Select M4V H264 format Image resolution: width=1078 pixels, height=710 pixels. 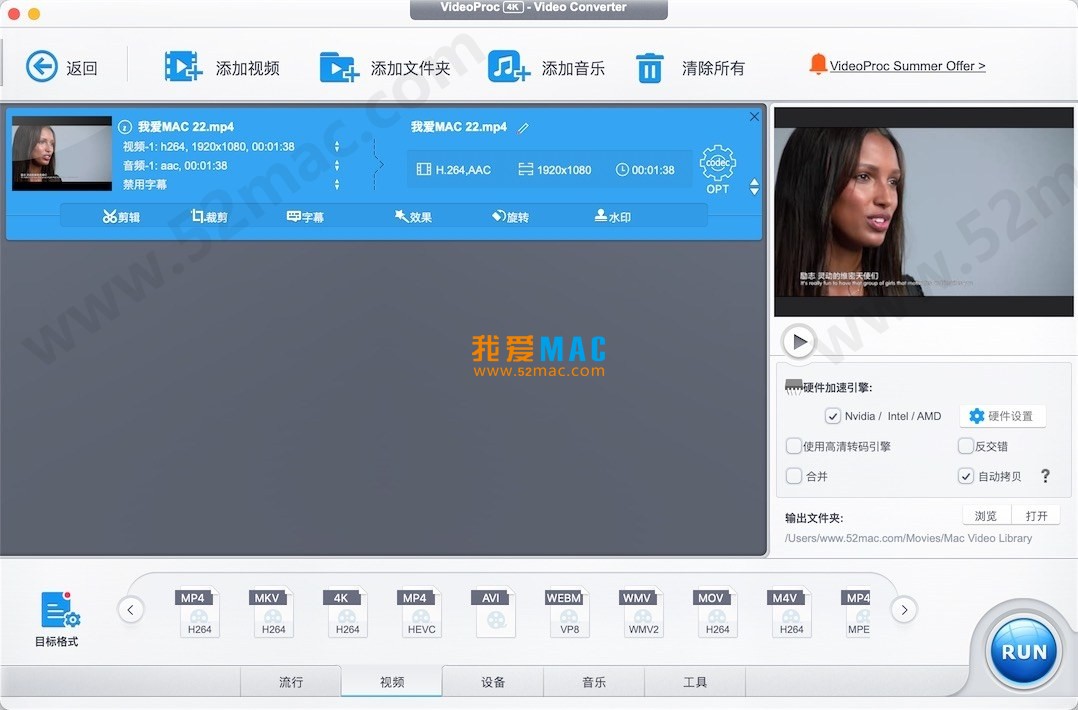[x=790, y=612]
